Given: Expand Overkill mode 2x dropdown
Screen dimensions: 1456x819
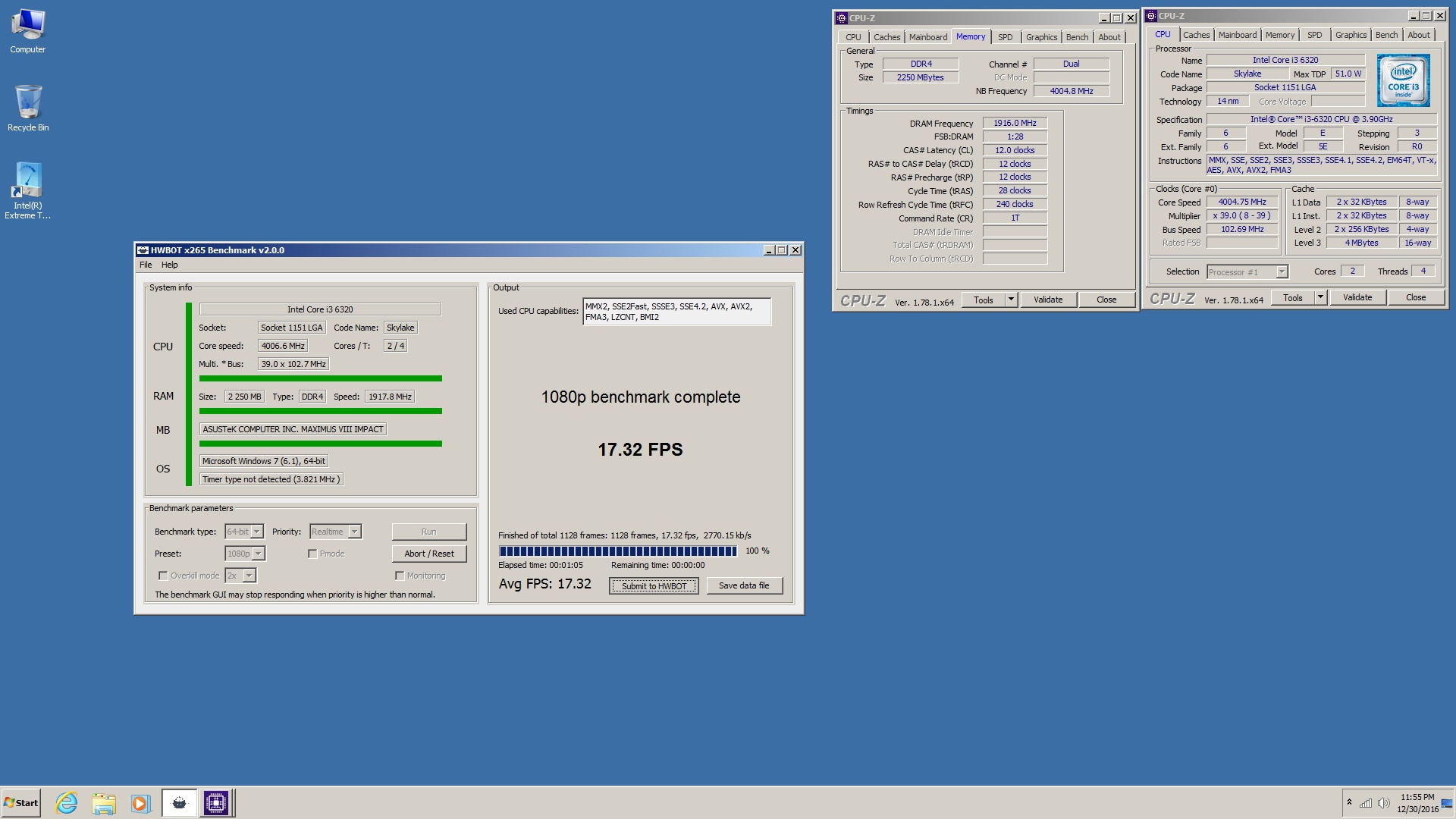Looking at the screenshot, I should pyautogui.click(x=249, y=576).
